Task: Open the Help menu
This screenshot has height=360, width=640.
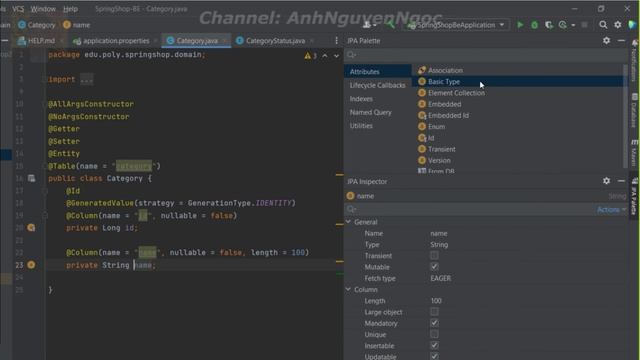Action: [x=70, y=9]
